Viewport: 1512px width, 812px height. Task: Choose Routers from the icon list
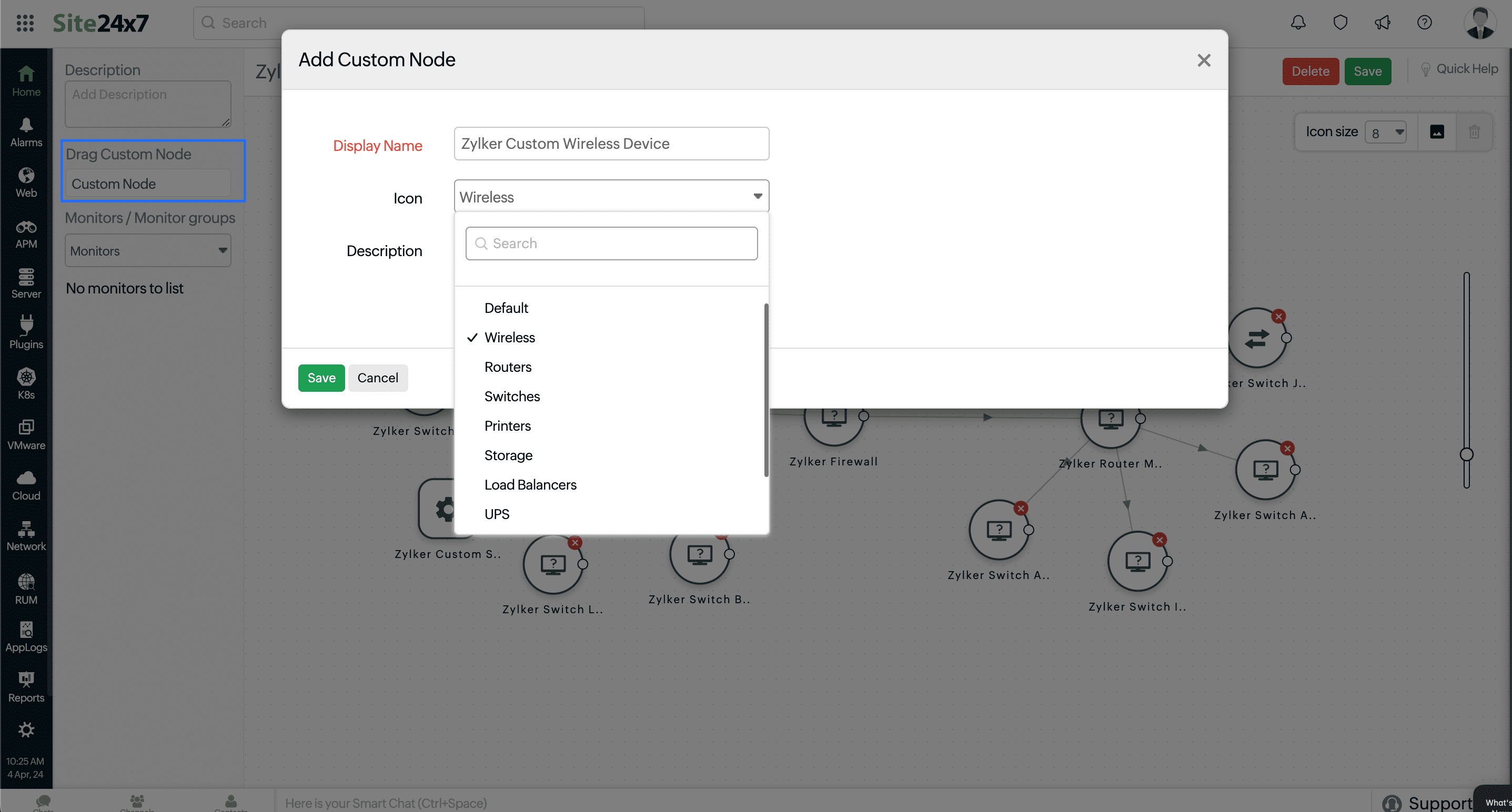click(508, 367)
